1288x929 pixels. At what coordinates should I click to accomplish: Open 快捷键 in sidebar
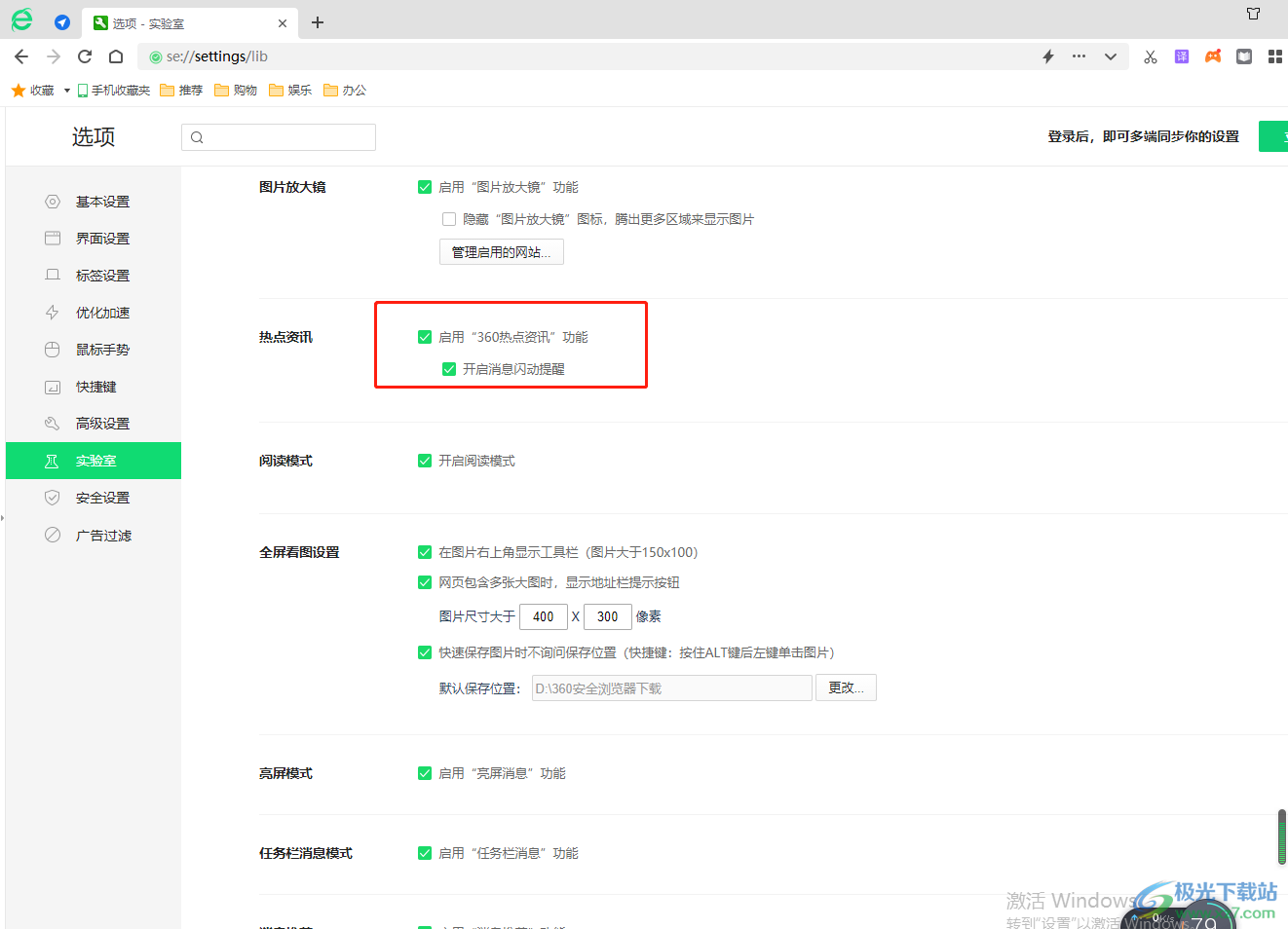click(x=94, y=387)
